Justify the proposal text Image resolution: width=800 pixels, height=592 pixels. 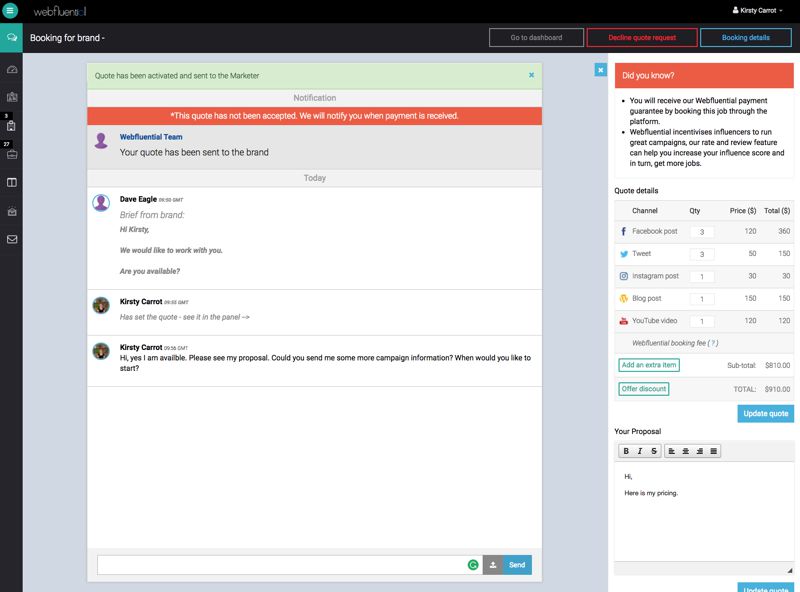(x=714, y=451)
